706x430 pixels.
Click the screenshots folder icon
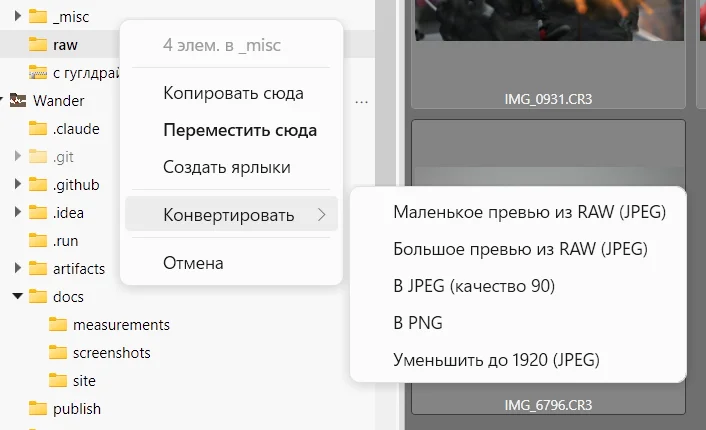[x=58, y=352]
